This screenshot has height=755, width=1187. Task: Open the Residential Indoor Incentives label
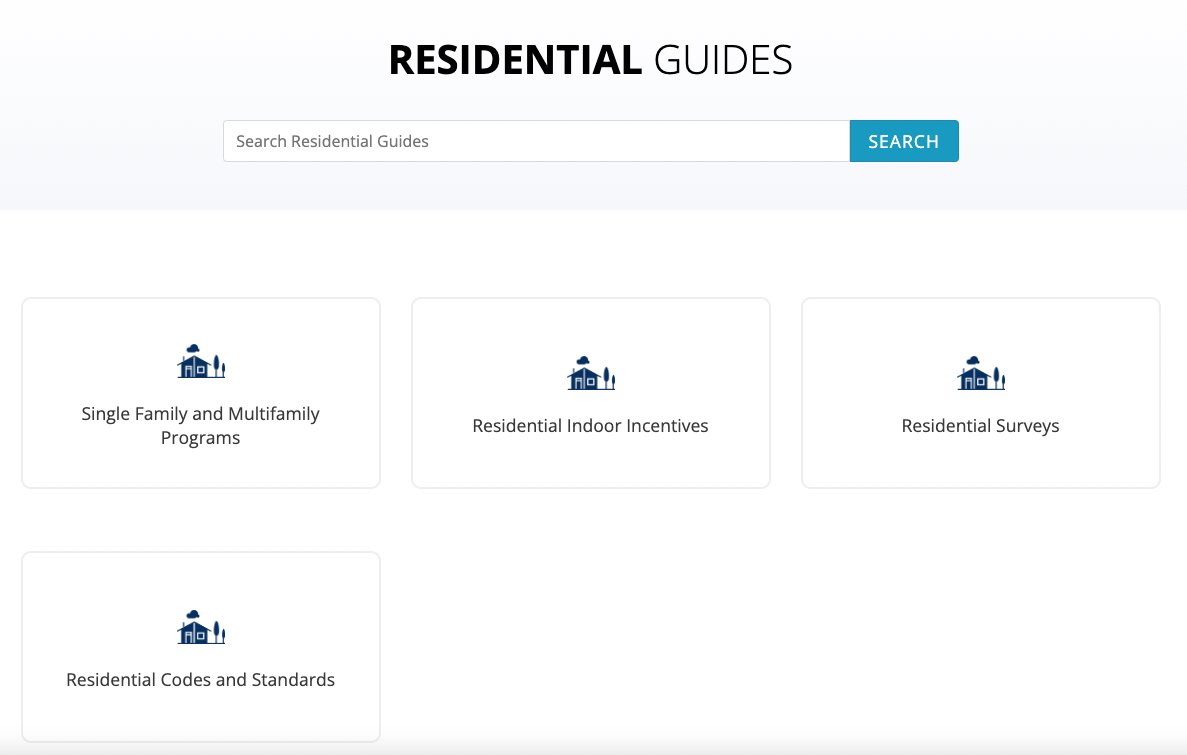click(x=590, y=426)
